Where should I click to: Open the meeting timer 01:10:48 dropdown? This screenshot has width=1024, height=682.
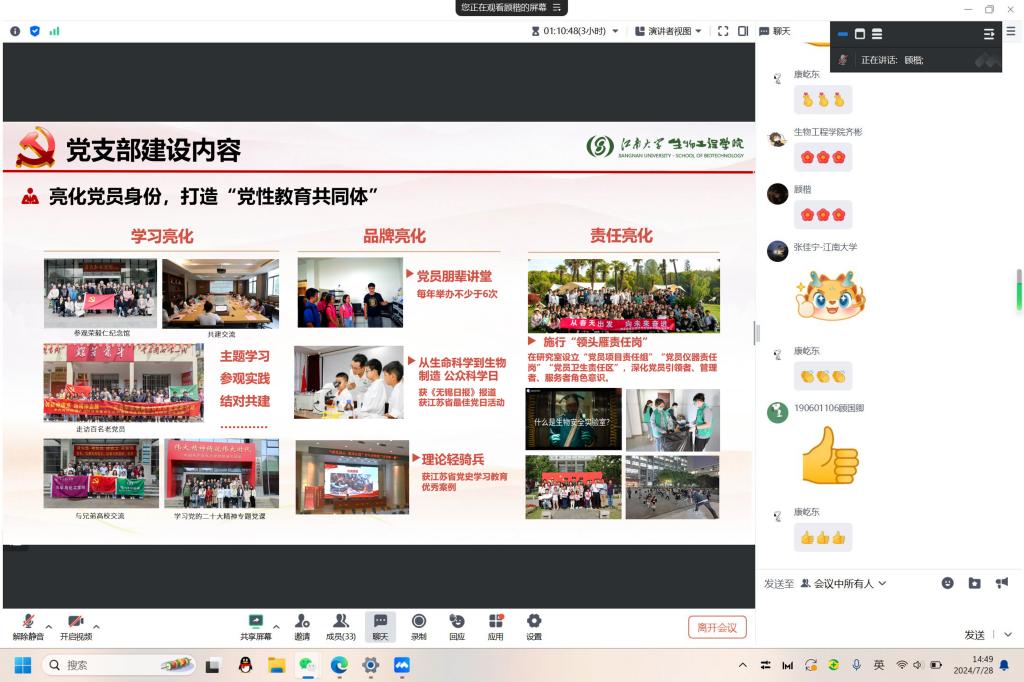[x=576, y=31]
